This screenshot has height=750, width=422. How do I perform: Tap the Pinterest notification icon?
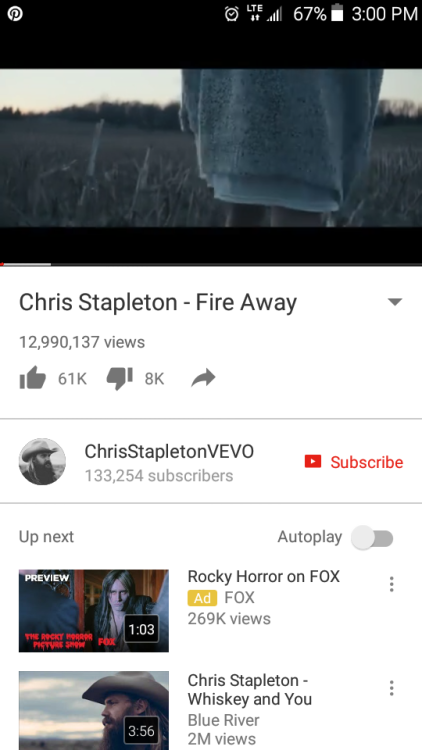15,14
